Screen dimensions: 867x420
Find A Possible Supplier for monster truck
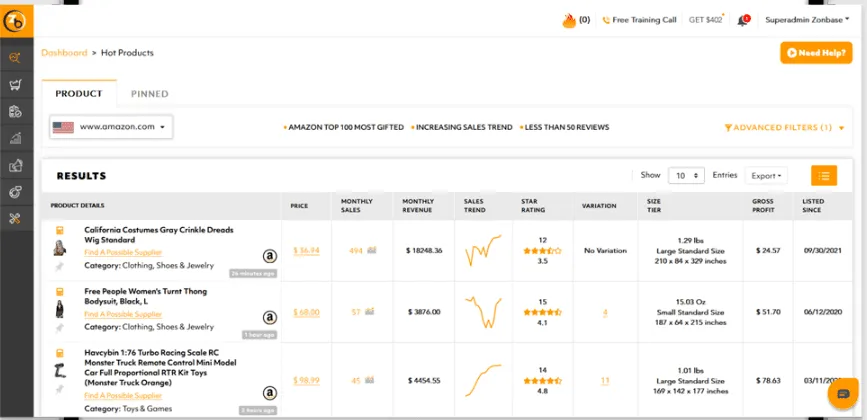[123, 396]
